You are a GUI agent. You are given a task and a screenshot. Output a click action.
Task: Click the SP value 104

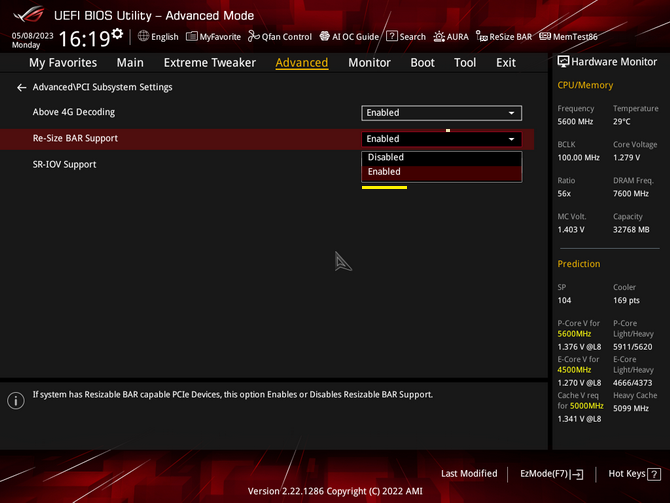click(x=564, y=300)
